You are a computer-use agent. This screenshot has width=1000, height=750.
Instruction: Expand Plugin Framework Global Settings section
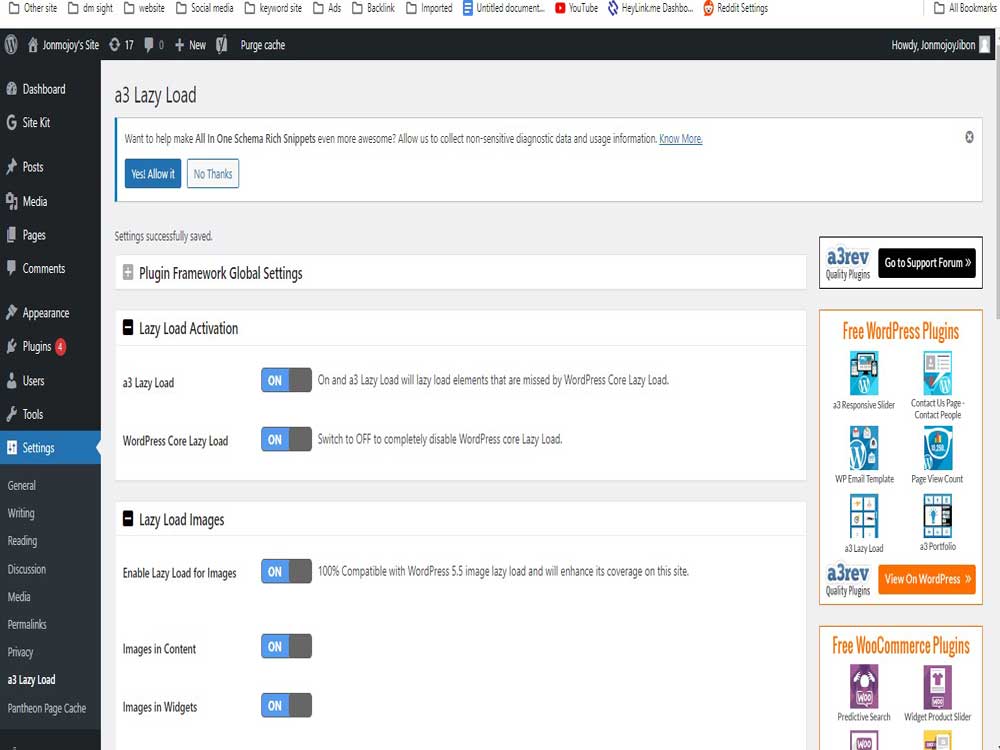[128, 273]
